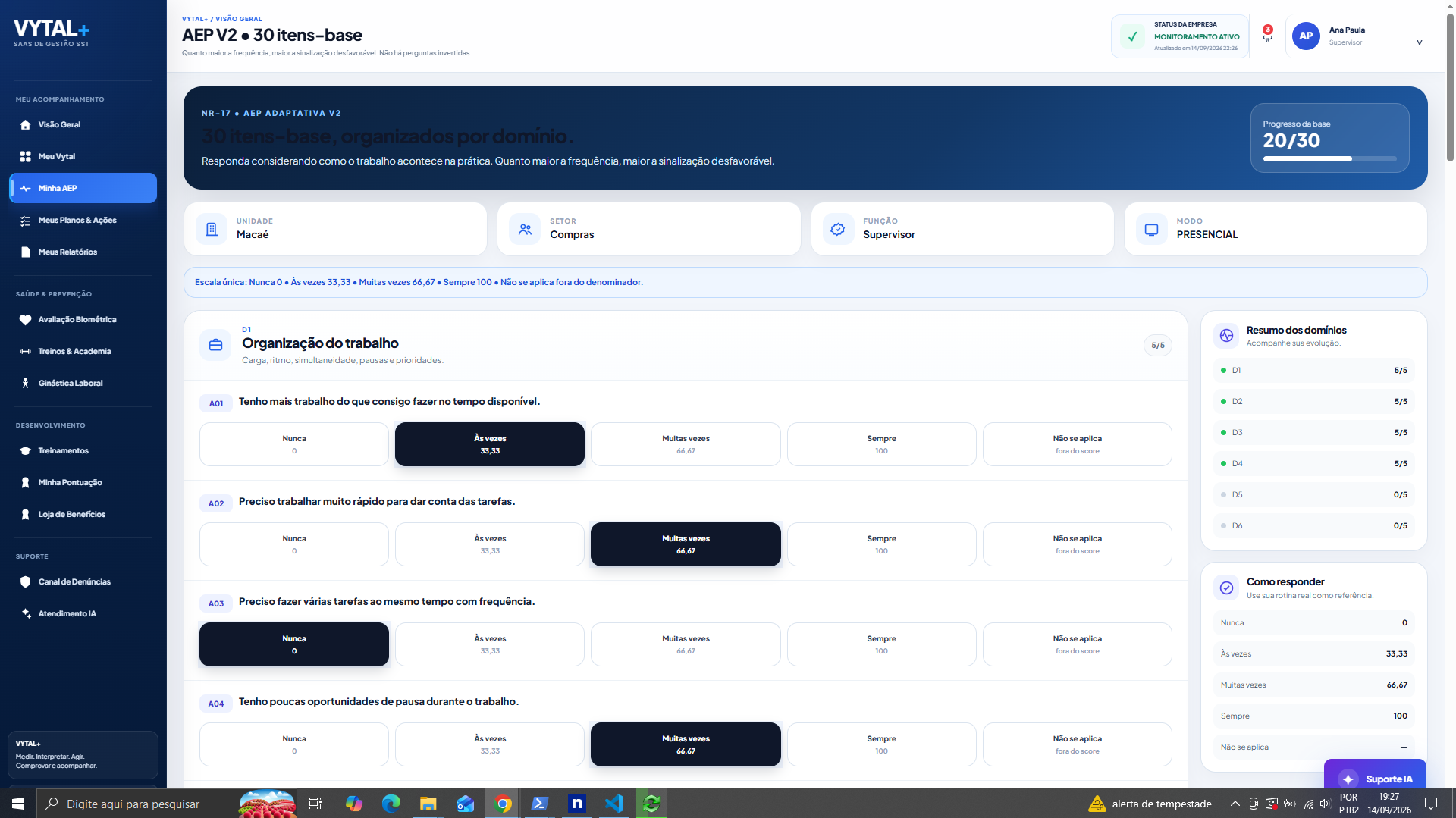Click the Windows Start button

(x=18, y=804)
